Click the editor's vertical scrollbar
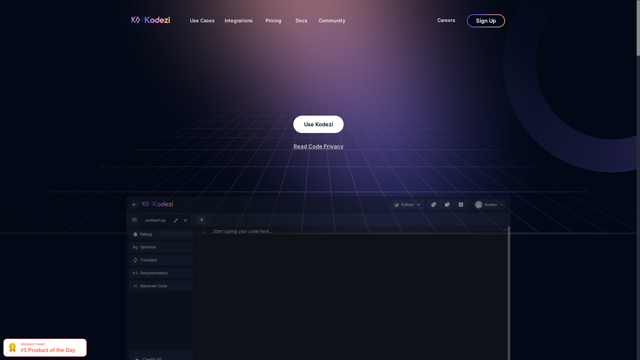The image size is (640, 360). pyautogui.click(x=509, y=294)
